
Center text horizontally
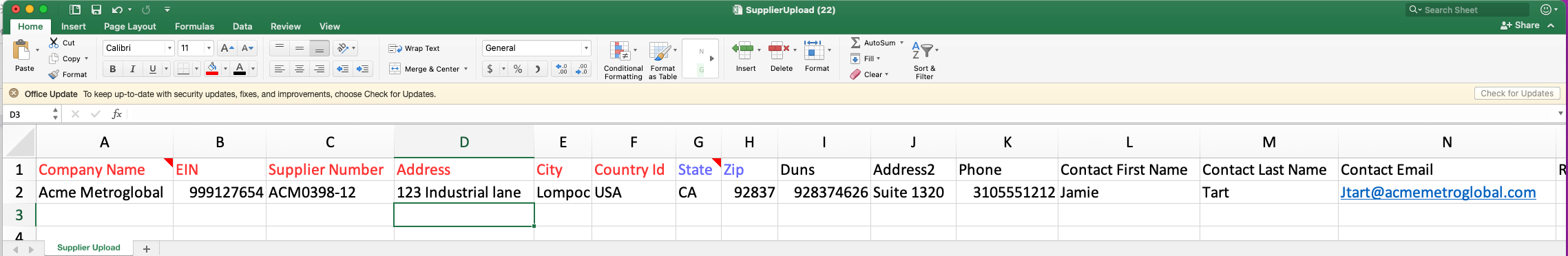pyautogui.click(x=299, y=69)
